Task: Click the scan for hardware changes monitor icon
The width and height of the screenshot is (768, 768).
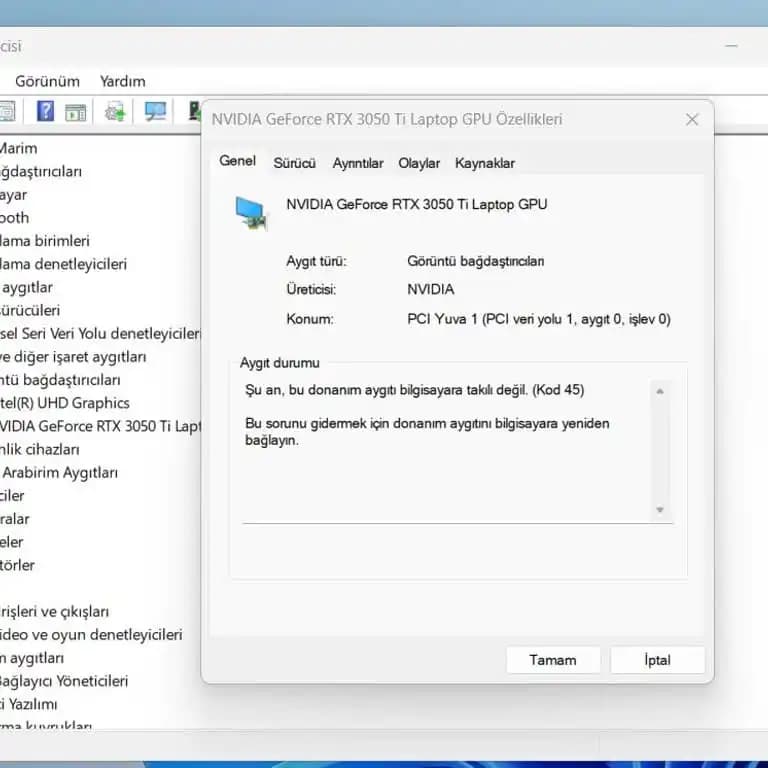Action: click(x=155, y=111)
